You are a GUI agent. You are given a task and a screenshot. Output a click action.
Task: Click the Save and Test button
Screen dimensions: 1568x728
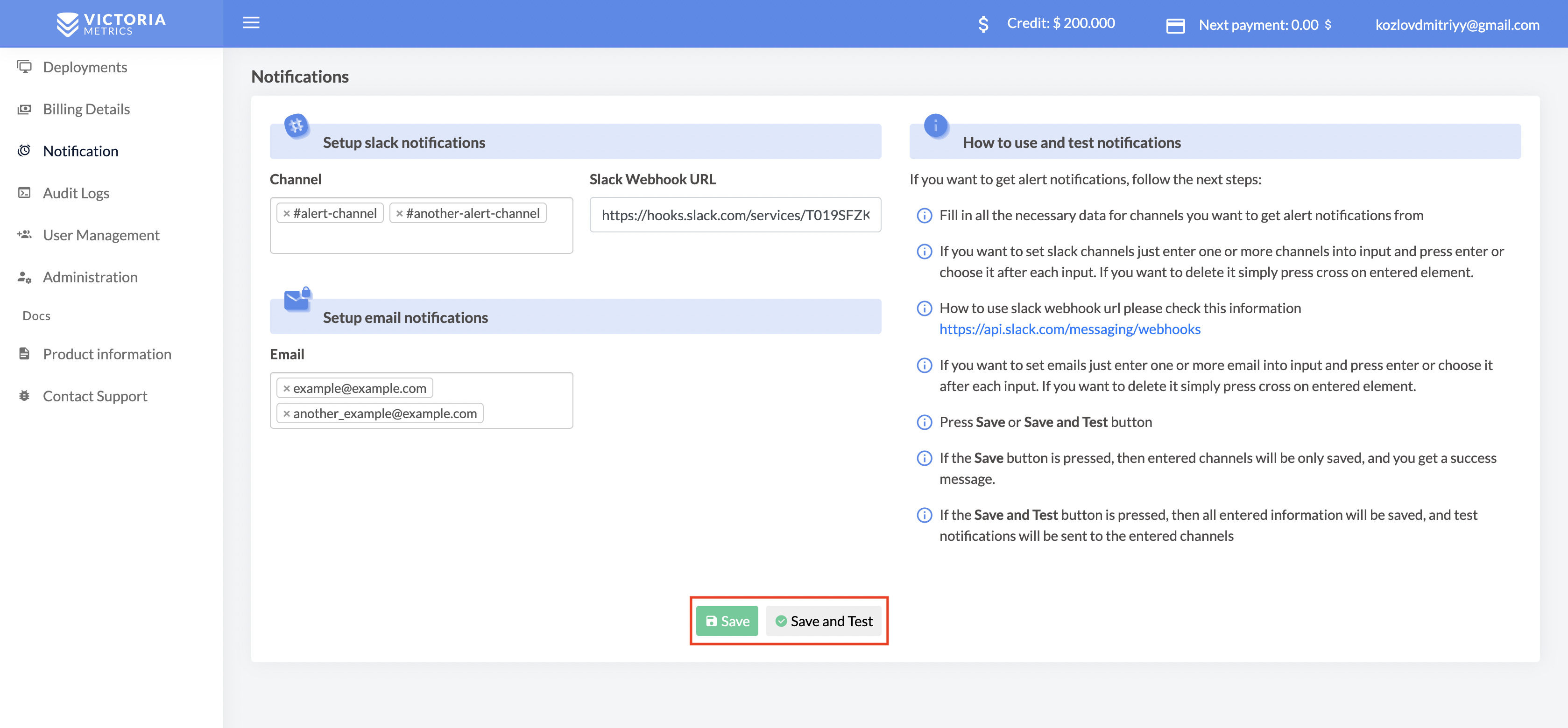pos(823,621)
